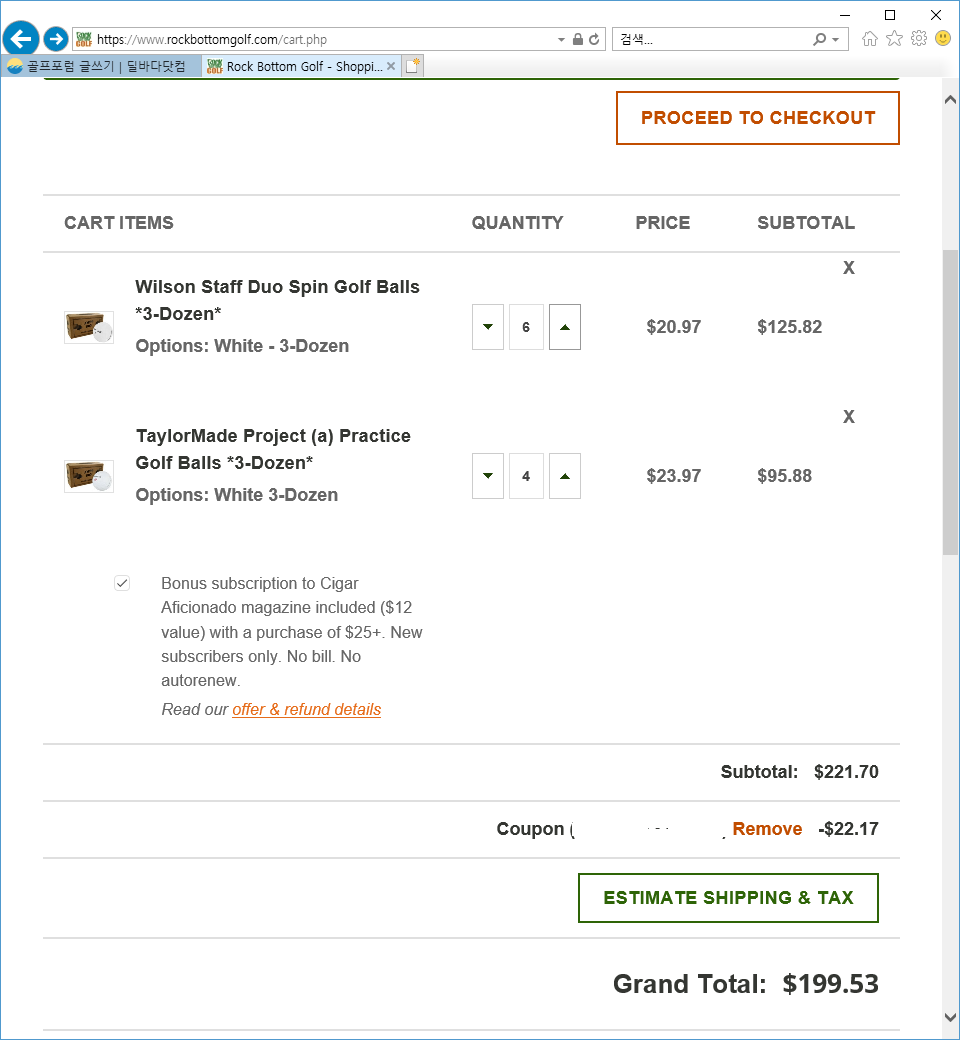Open Favorites star icon
The width and height of the screenshot is (960, 1040).
point(894,39)
